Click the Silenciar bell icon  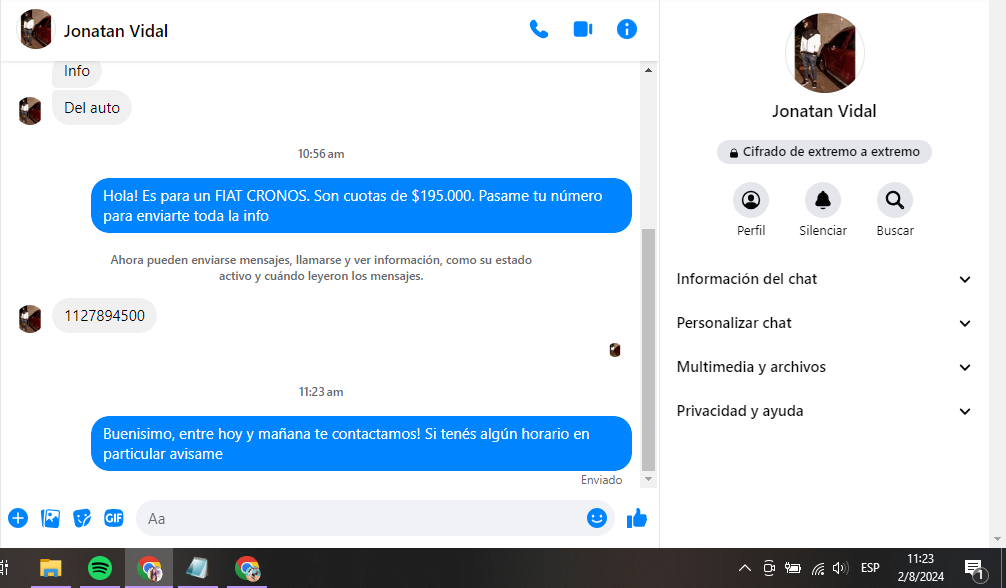tap(823, 200)
